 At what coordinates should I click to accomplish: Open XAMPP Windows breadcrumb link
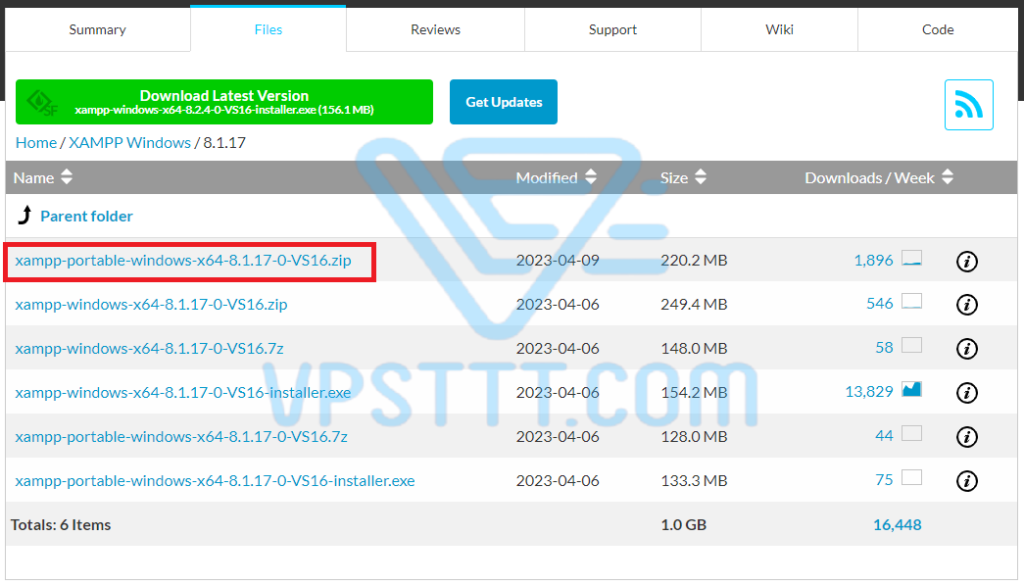coord(130,142)
